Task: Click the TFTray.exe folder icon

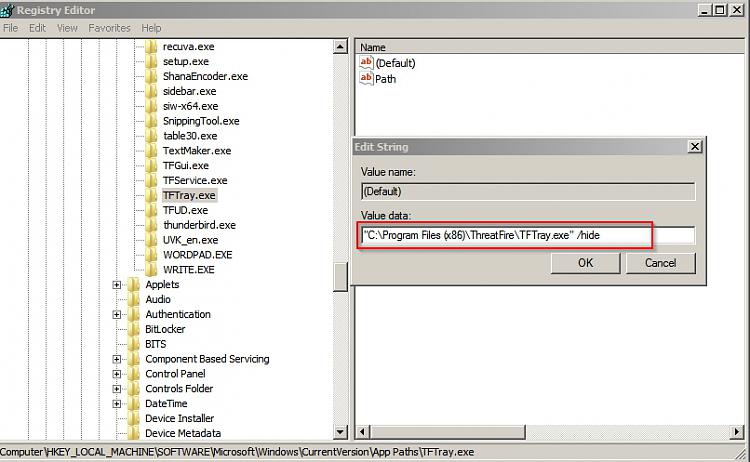Action: coord(151,195)
